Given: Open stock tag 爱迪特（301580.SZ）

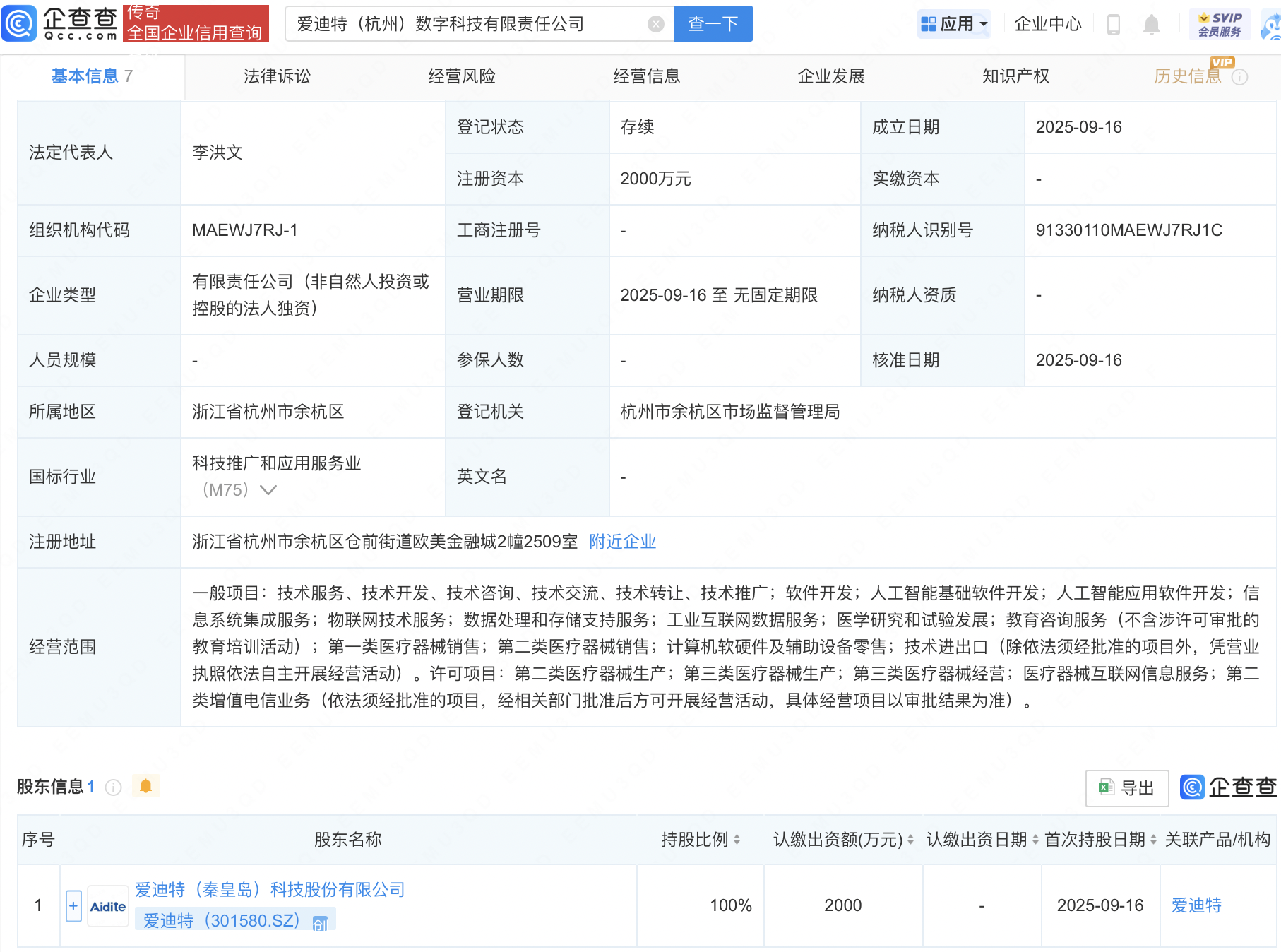Looking at the screenshot, I should click(x=222, y=921).
